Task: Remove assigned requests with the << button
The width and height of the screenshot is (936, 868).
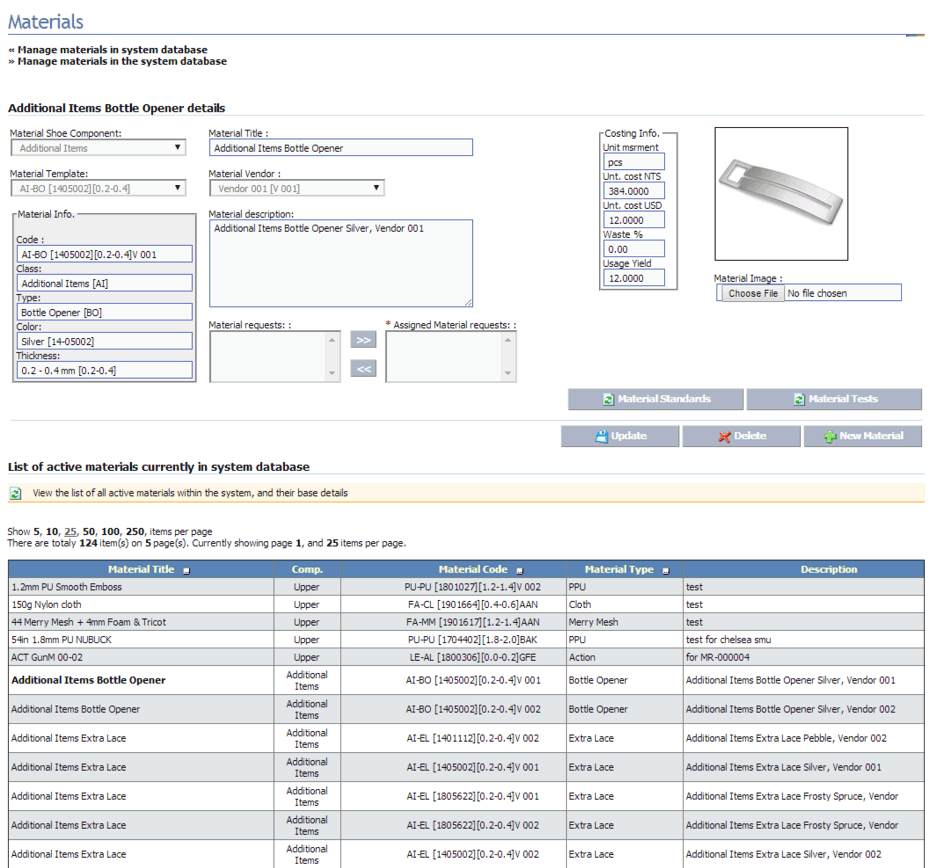Action: click(363, 369)
